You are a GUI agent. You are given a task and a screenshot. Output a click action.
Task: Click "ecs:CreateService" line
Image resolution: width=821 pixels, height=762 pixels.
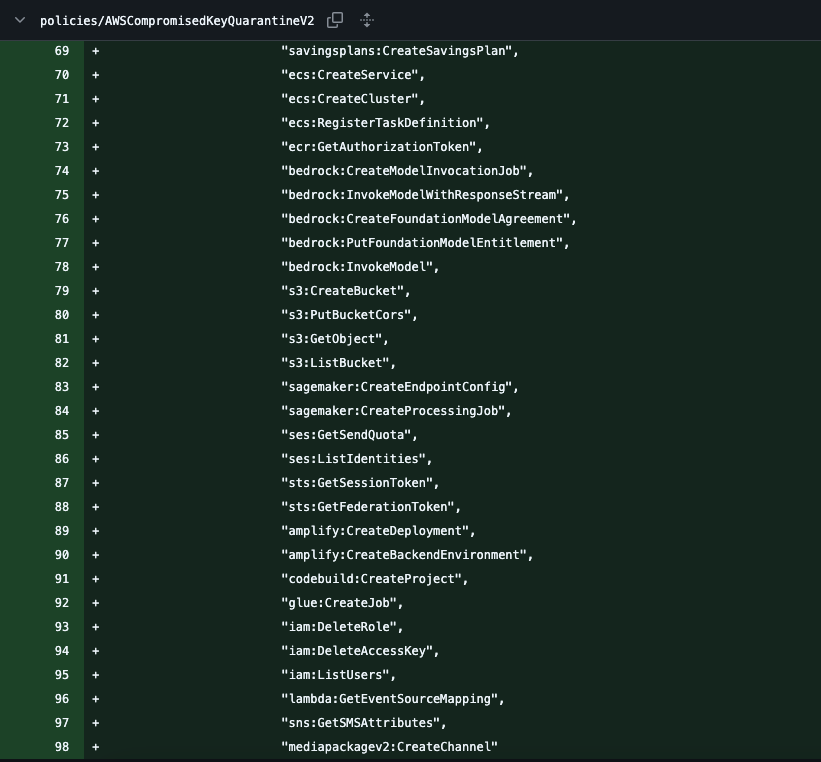353,75
